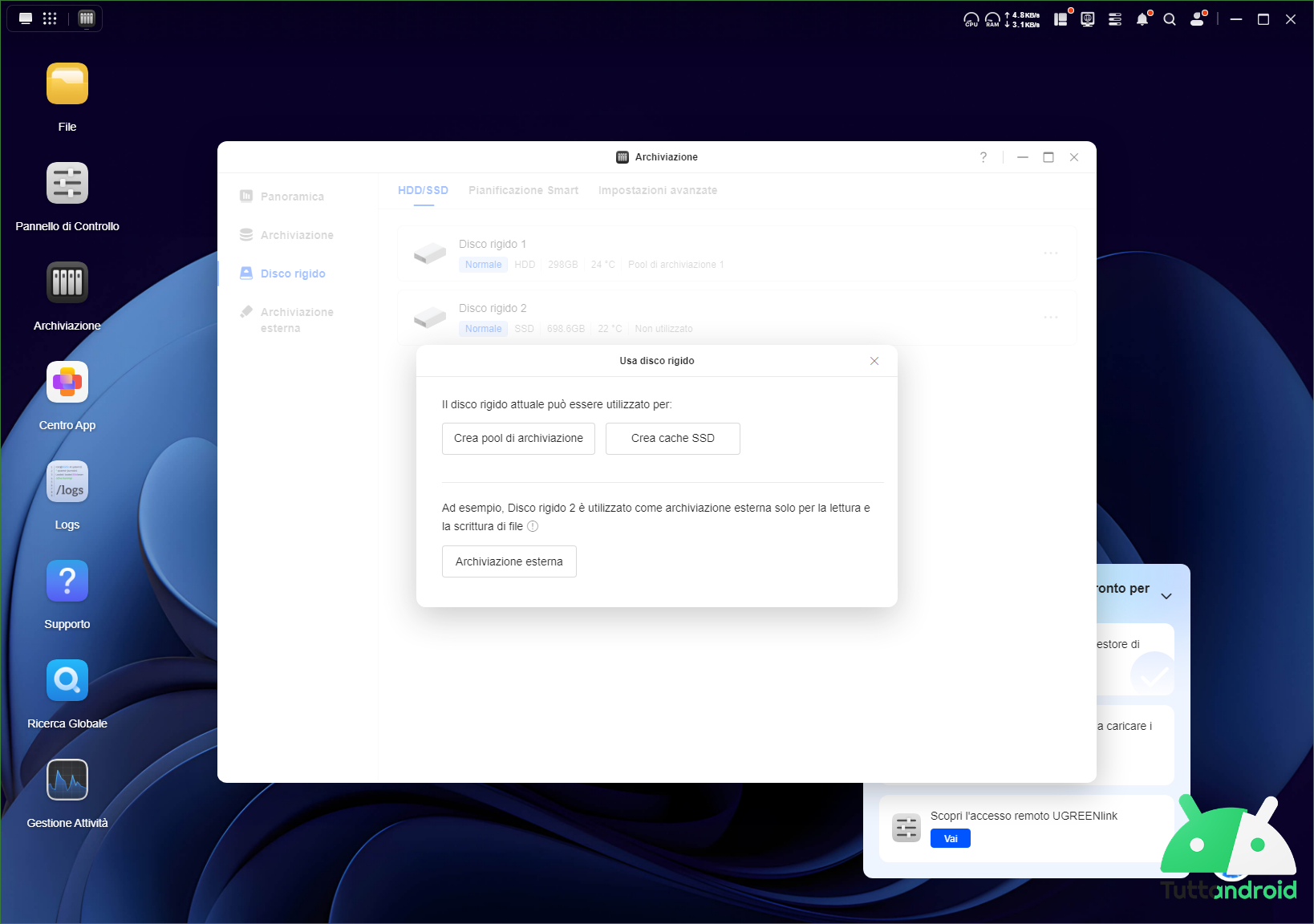View RAM usage indicator in top bar
Screen dimensions: 1314x924
[992, 19]
